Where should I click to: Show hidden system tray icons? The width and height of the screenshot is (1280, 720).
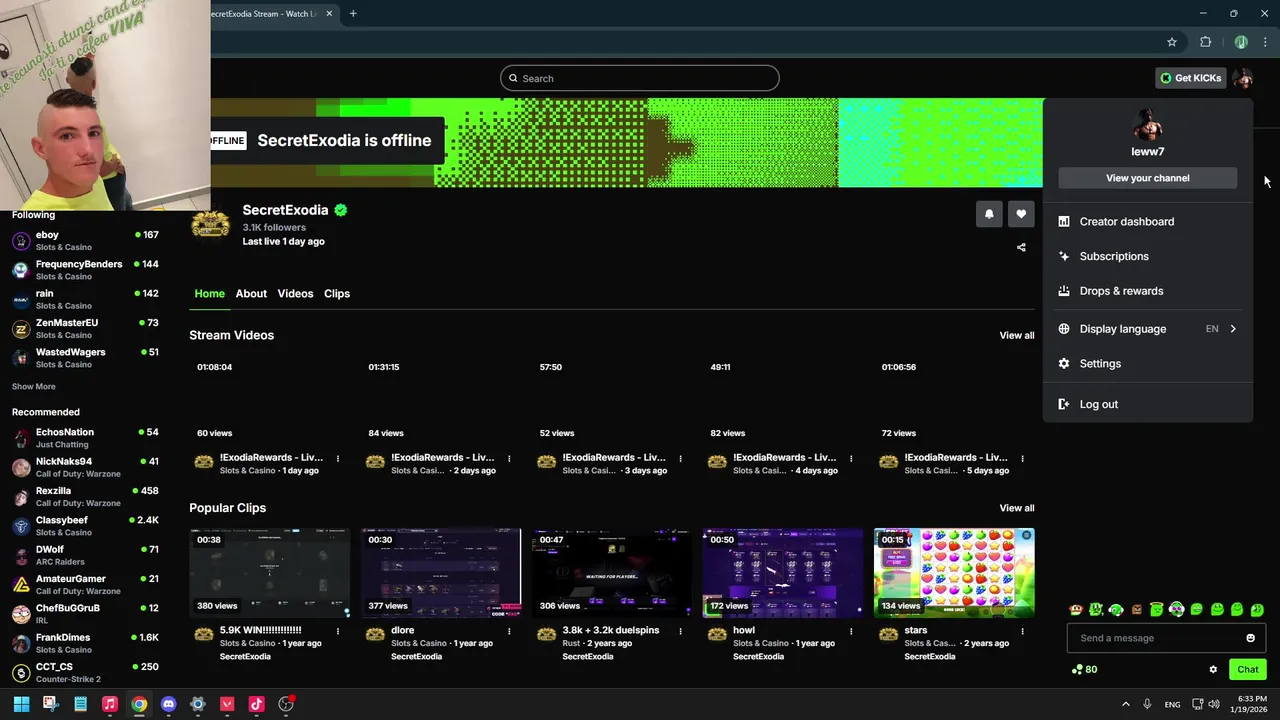(x=1125, y=704)
